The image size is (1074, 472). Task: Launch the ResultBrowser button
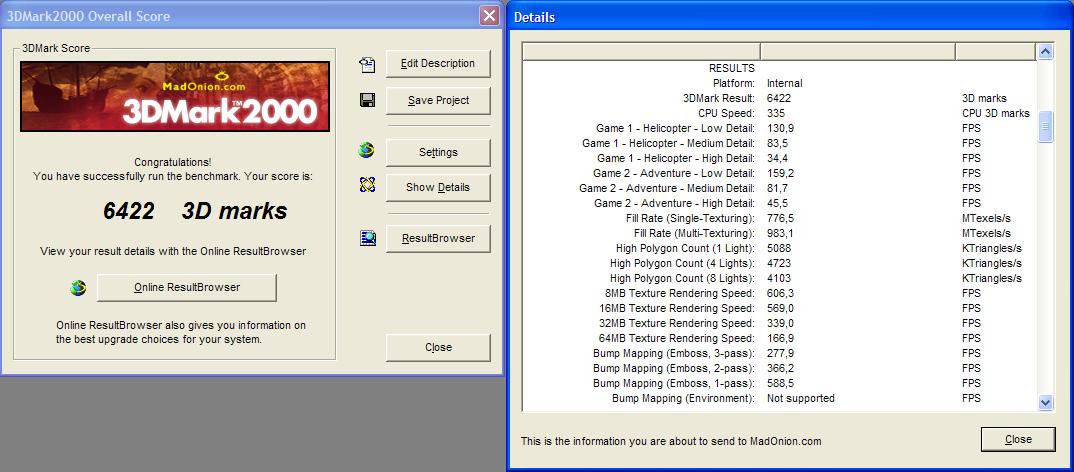438,239
